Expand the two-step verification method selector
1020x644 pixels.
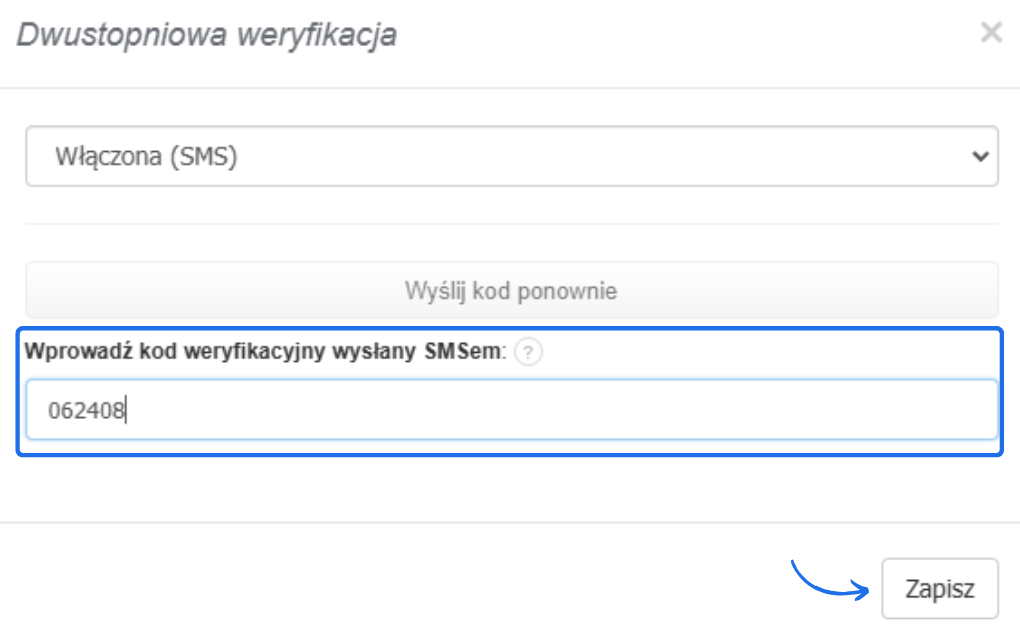pyautogui.click(x=510, y=154)
